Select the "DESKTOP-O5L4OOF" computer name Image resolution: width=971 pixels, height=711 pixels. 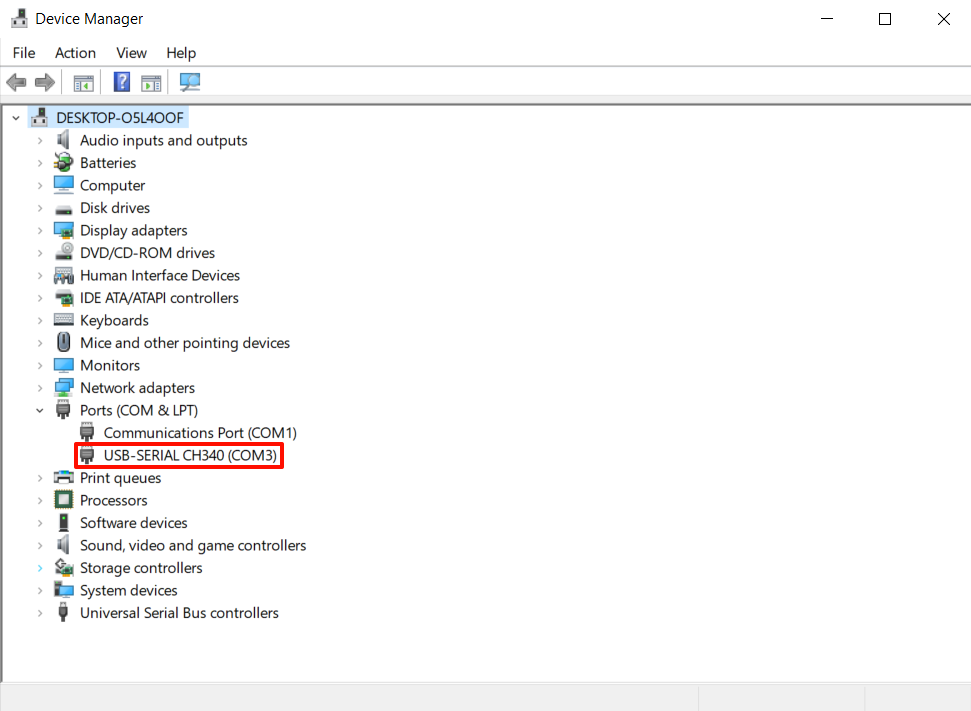click(x=120, y=118)
